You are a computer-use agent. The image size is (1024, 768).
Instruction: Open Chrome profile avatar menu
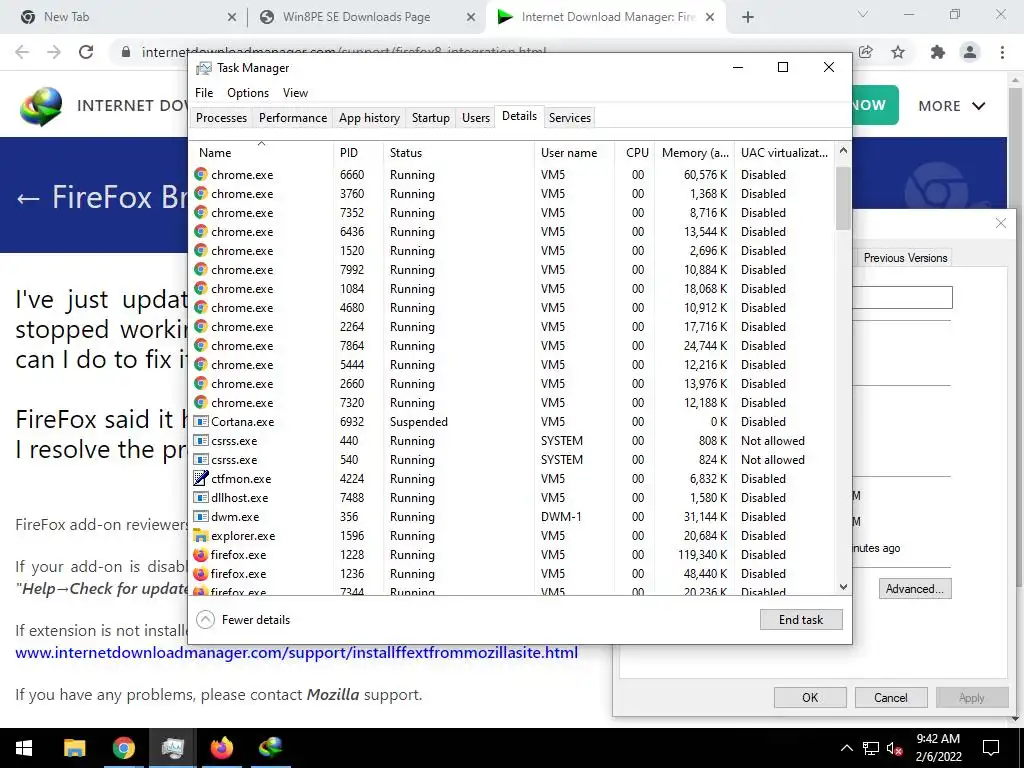[970, 52]
